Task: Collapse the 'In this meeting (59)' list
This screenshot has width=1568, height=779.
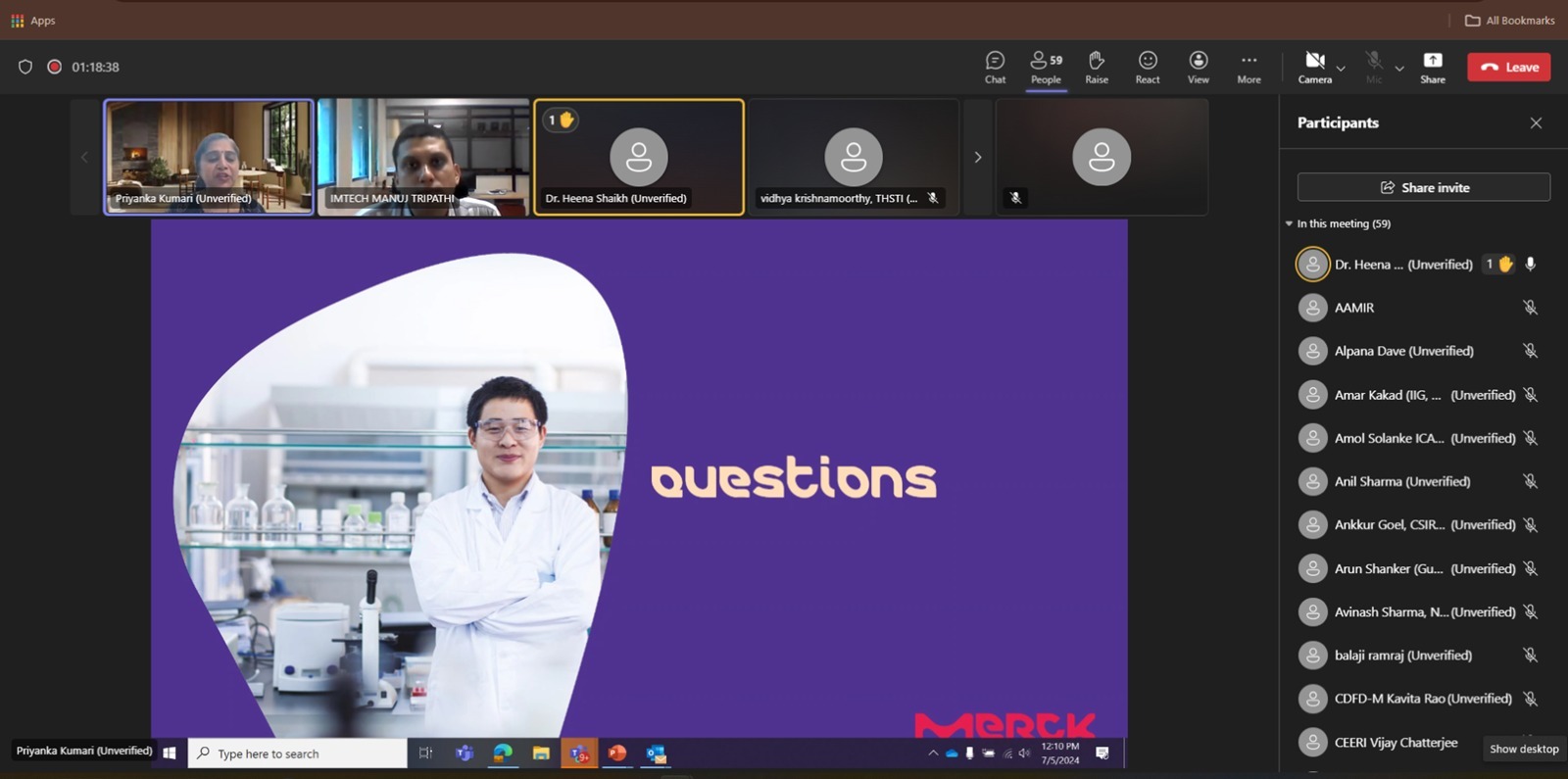Action: click(x=1289, y=223)
